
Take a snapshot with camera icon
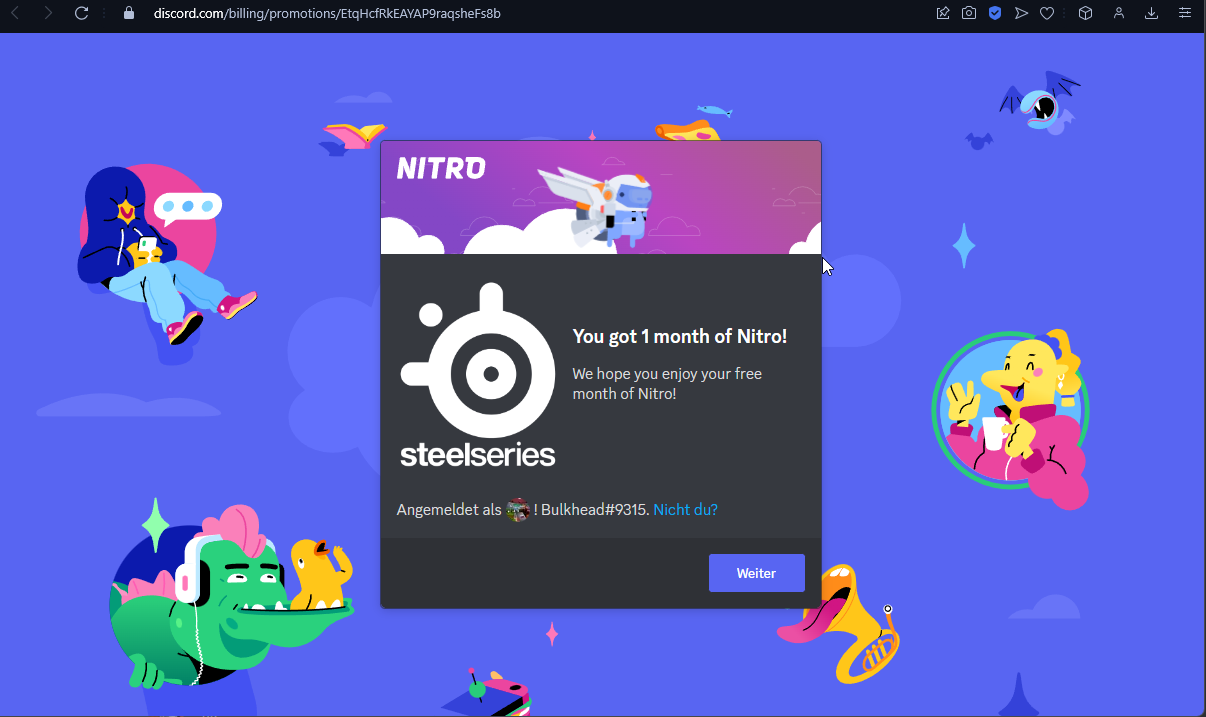tap(968, 13)
